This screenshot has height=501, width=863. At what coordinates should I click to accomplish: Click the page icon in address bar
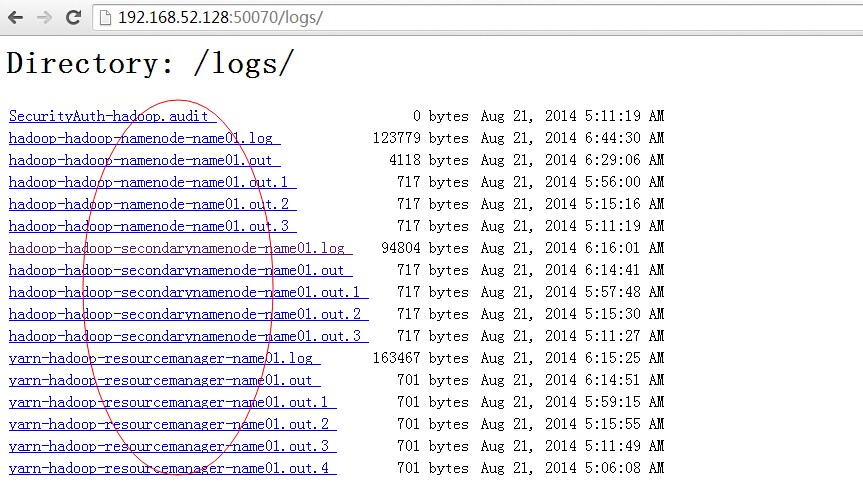pos(106,18)
